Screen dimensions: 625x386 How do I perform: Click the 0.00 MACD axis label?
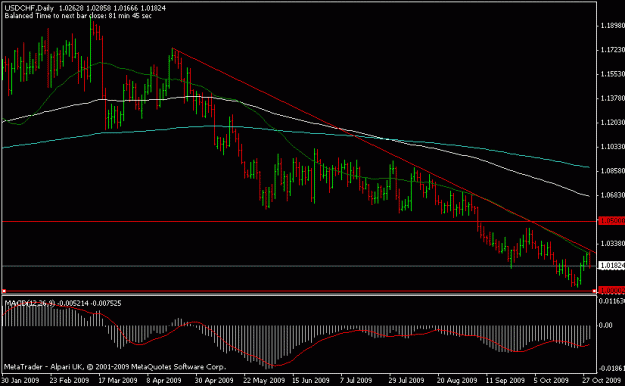tap(606, 325)
